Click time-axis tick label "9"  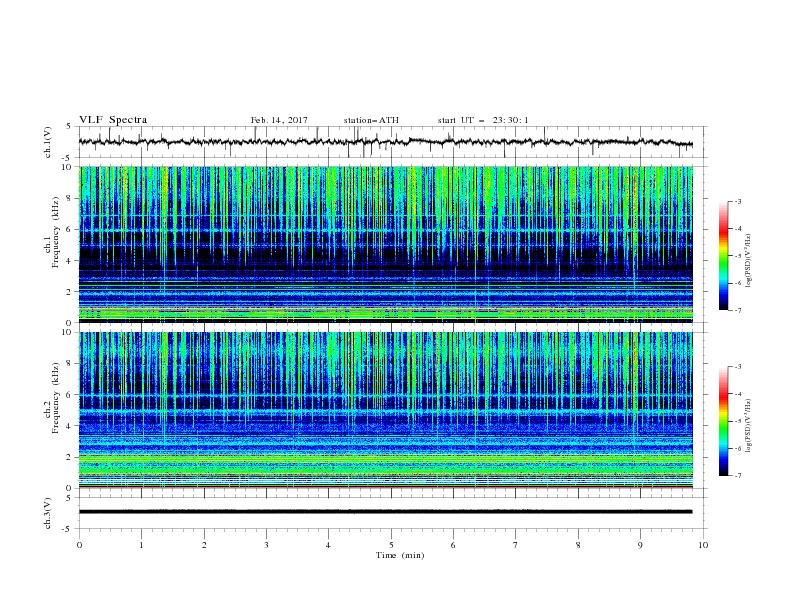(640, 545)
